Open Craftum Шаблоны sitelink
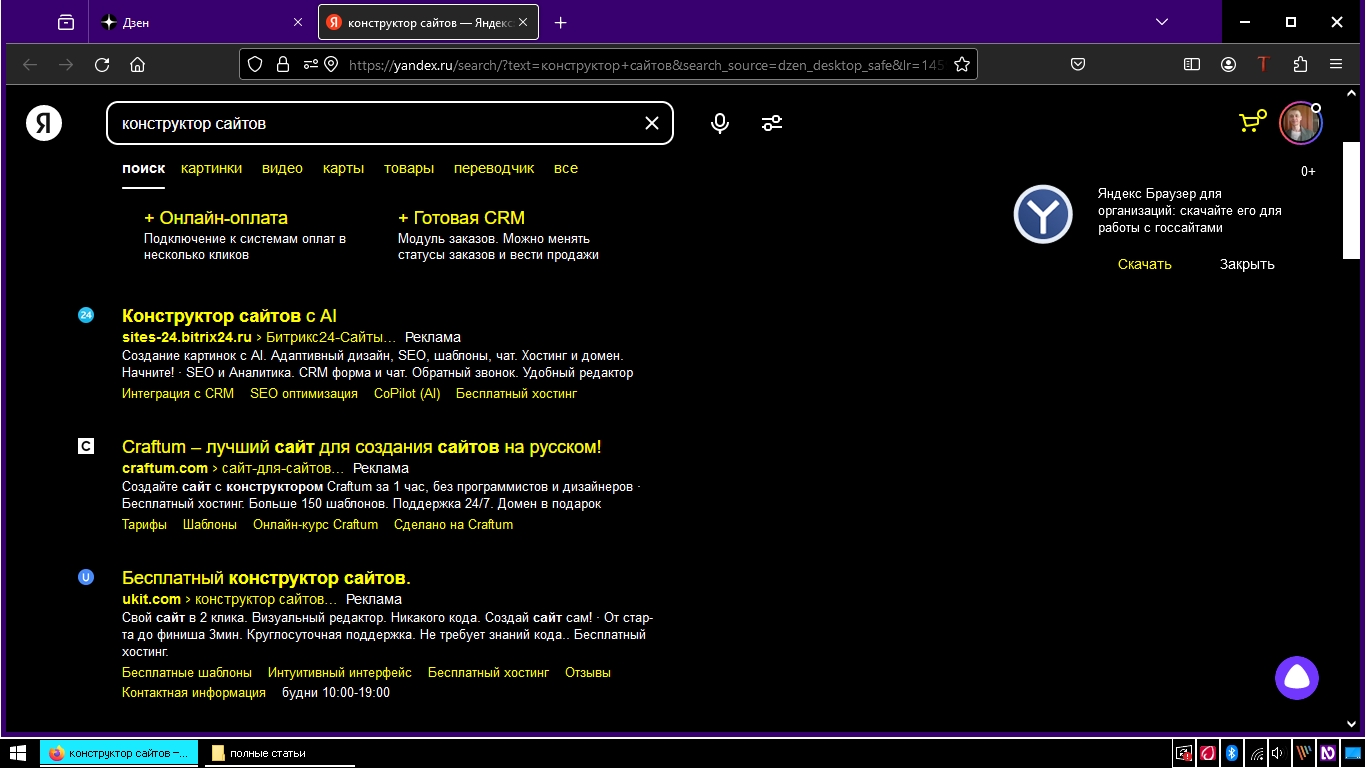 click(210, 524)
